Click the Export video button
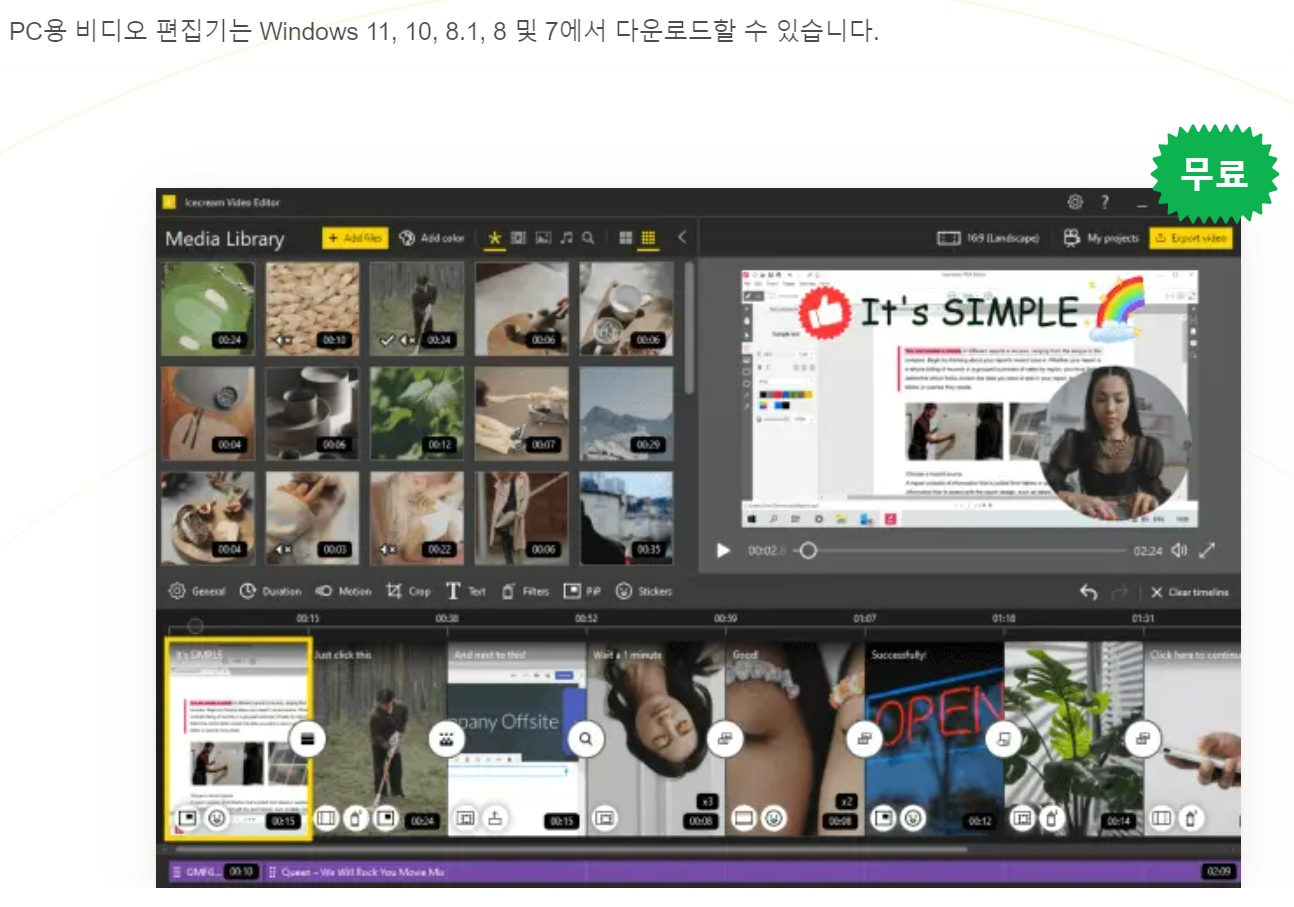This screenshot has height=907, width=1294. 1191,238
